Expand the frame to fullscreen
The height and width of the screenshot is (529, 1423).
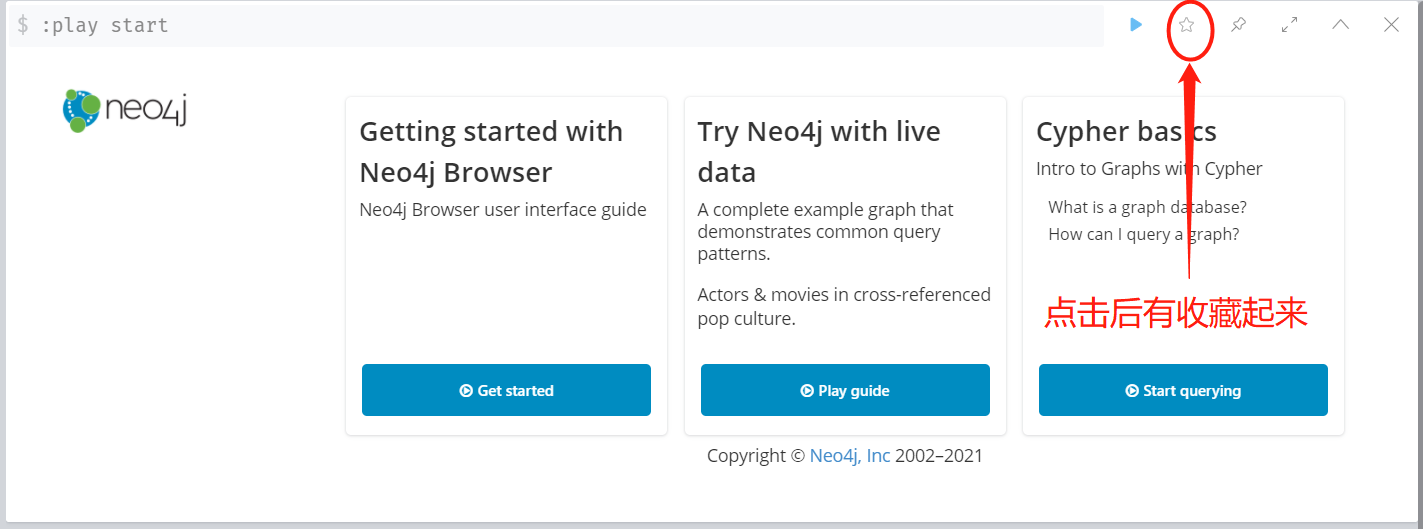[1290, 25]
